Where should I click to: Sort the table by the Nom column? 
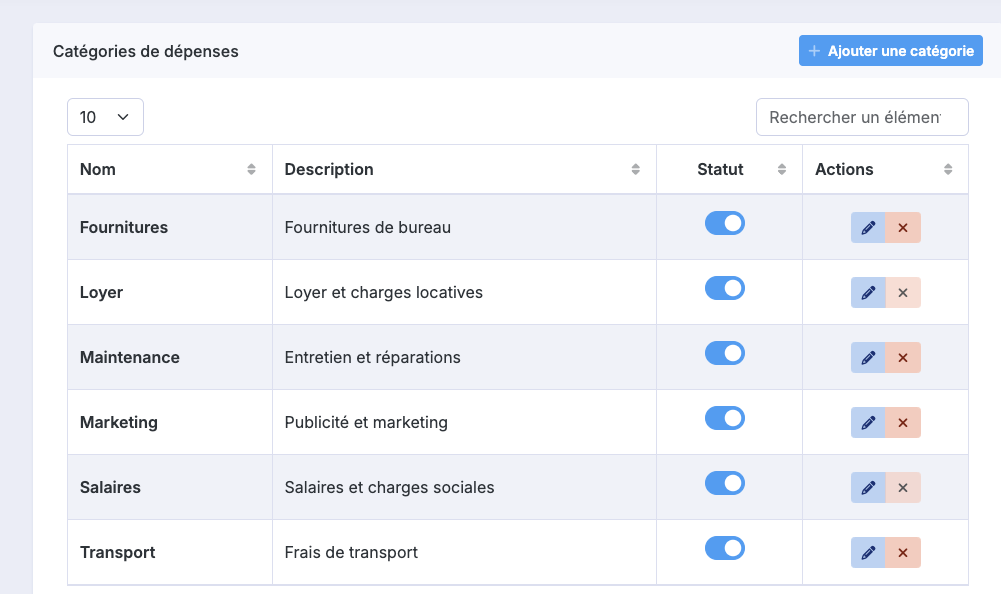[x=170, y=169]
